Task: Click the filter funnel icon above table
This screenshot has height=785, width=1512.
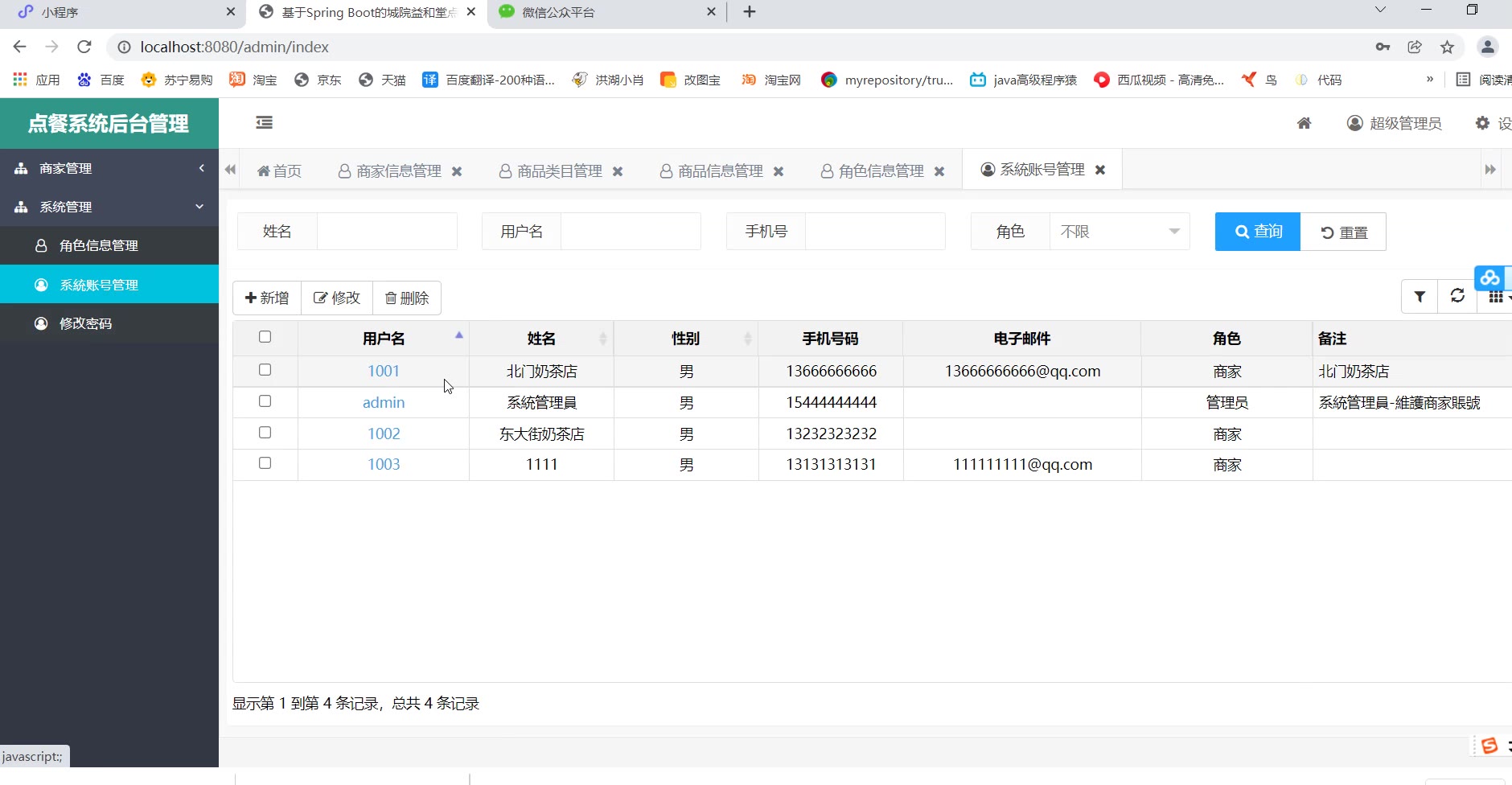Action: 1420,297
